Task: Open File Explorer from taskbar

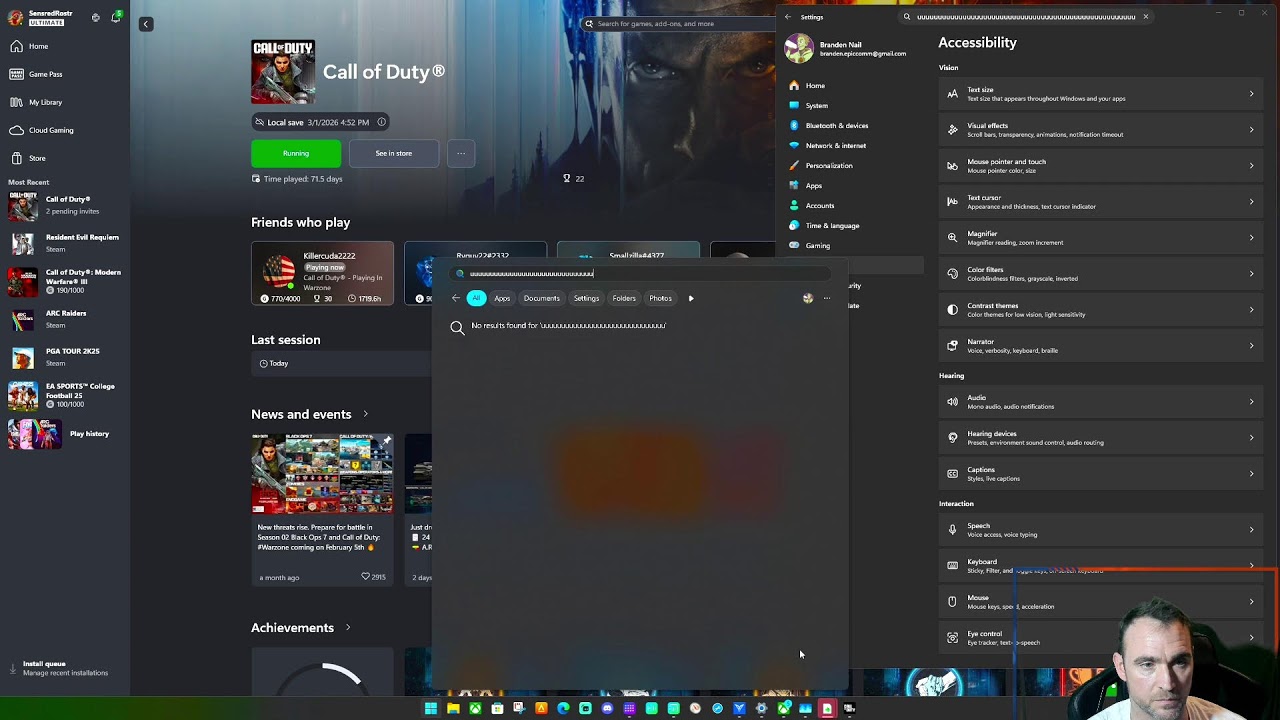Action: click(453, 708)
